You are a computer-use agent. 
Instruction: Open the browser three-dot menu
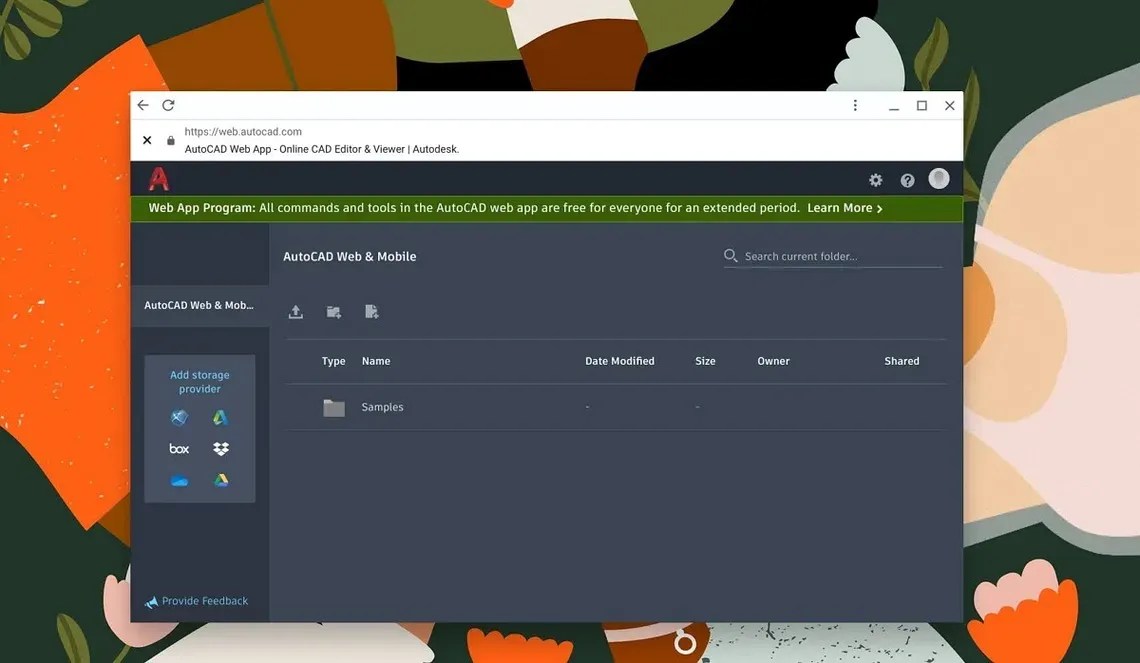[855, 104]
